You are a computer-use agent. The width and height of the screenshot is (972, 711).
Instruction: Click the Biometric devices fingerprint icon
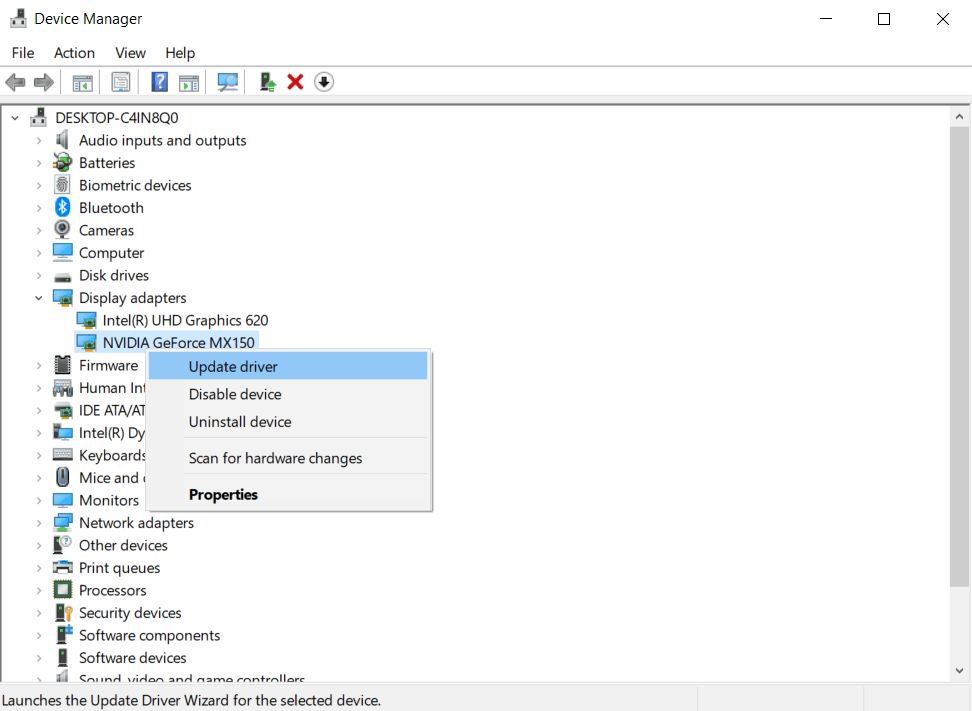[63, 185]
